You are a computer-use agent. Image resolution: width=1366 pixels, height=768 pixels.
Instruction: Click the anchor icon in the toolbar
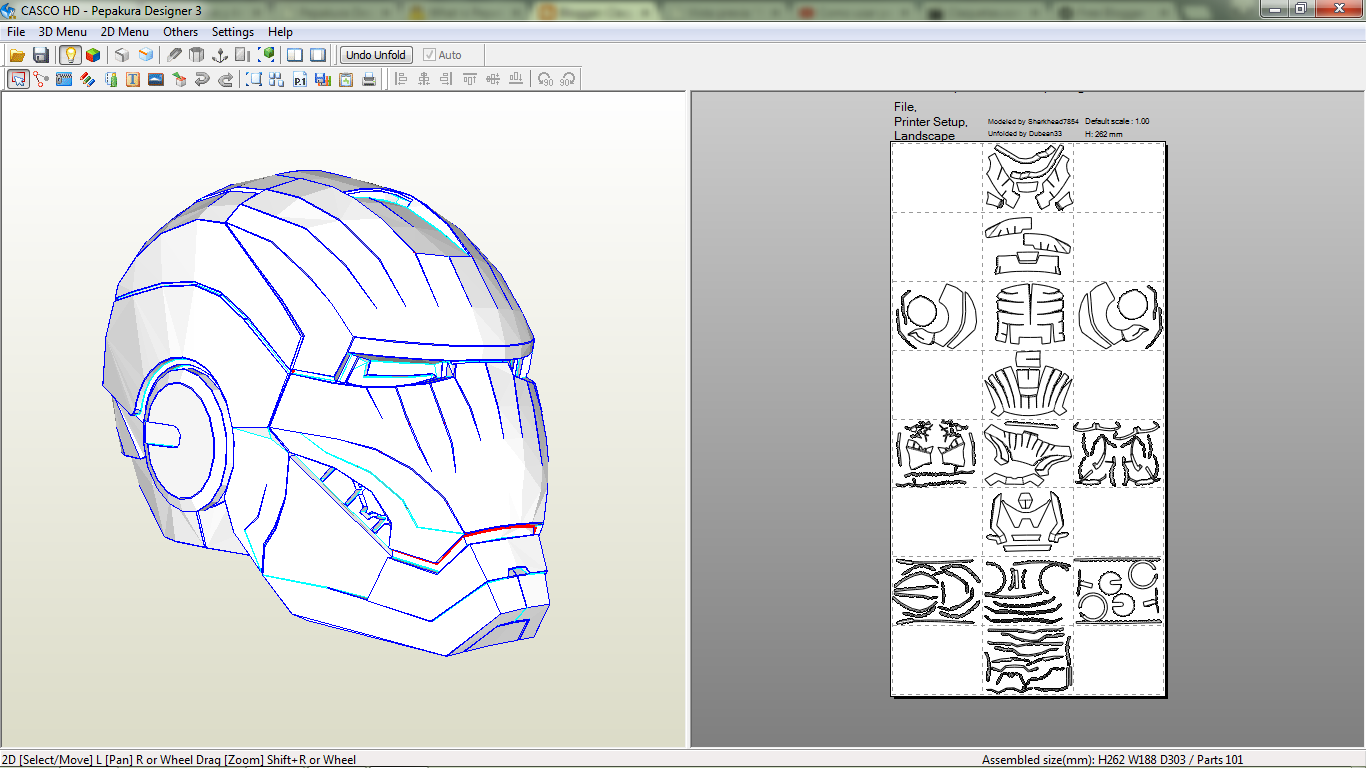click(220, 55)
